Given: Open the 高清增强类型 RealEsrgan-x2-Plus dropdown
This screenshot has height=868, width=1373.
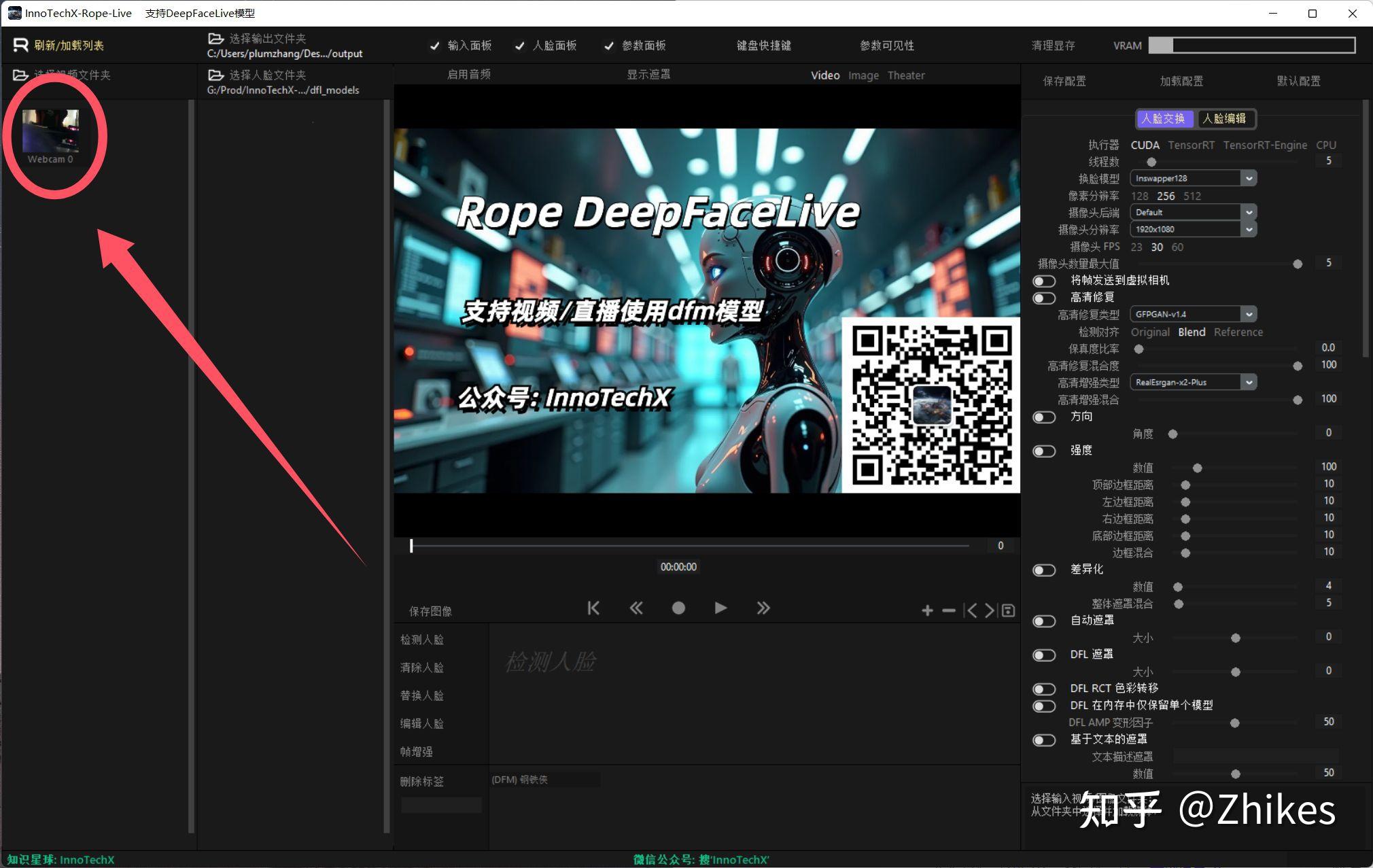Looking at the screenshot, I should pyautogui.click(x=1193, y=382).
